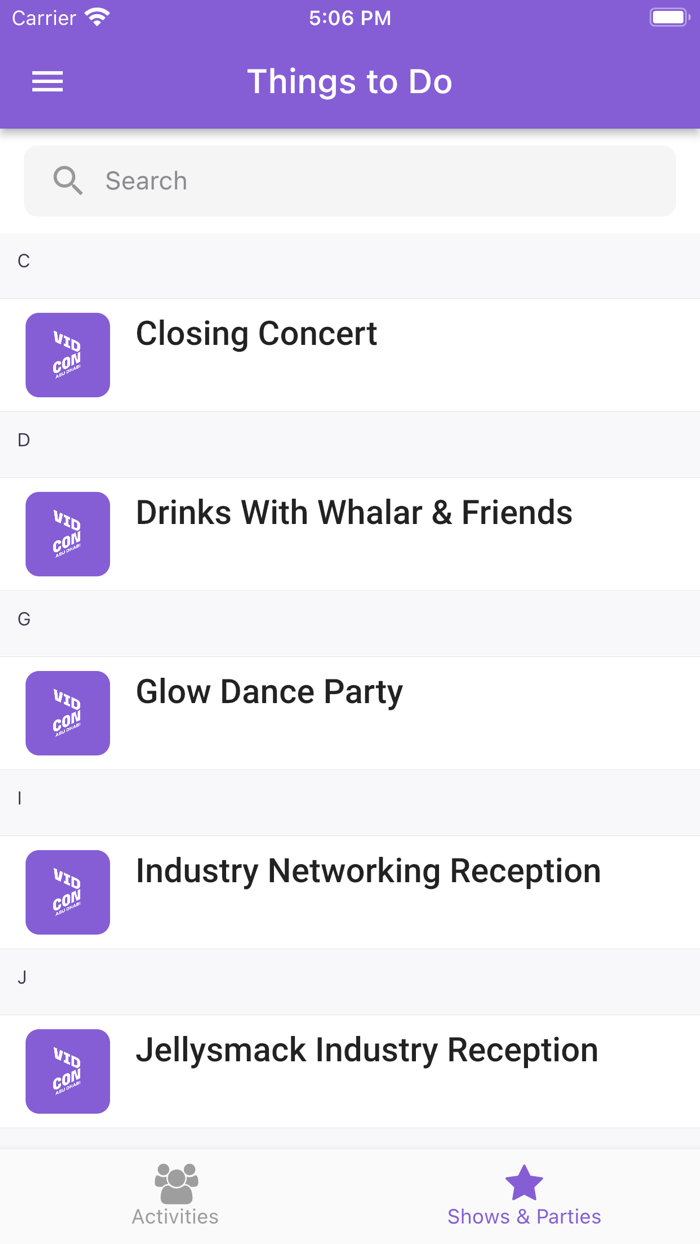Open Industry Networking Reception details

pyautogui.click(x=368, y=871)
